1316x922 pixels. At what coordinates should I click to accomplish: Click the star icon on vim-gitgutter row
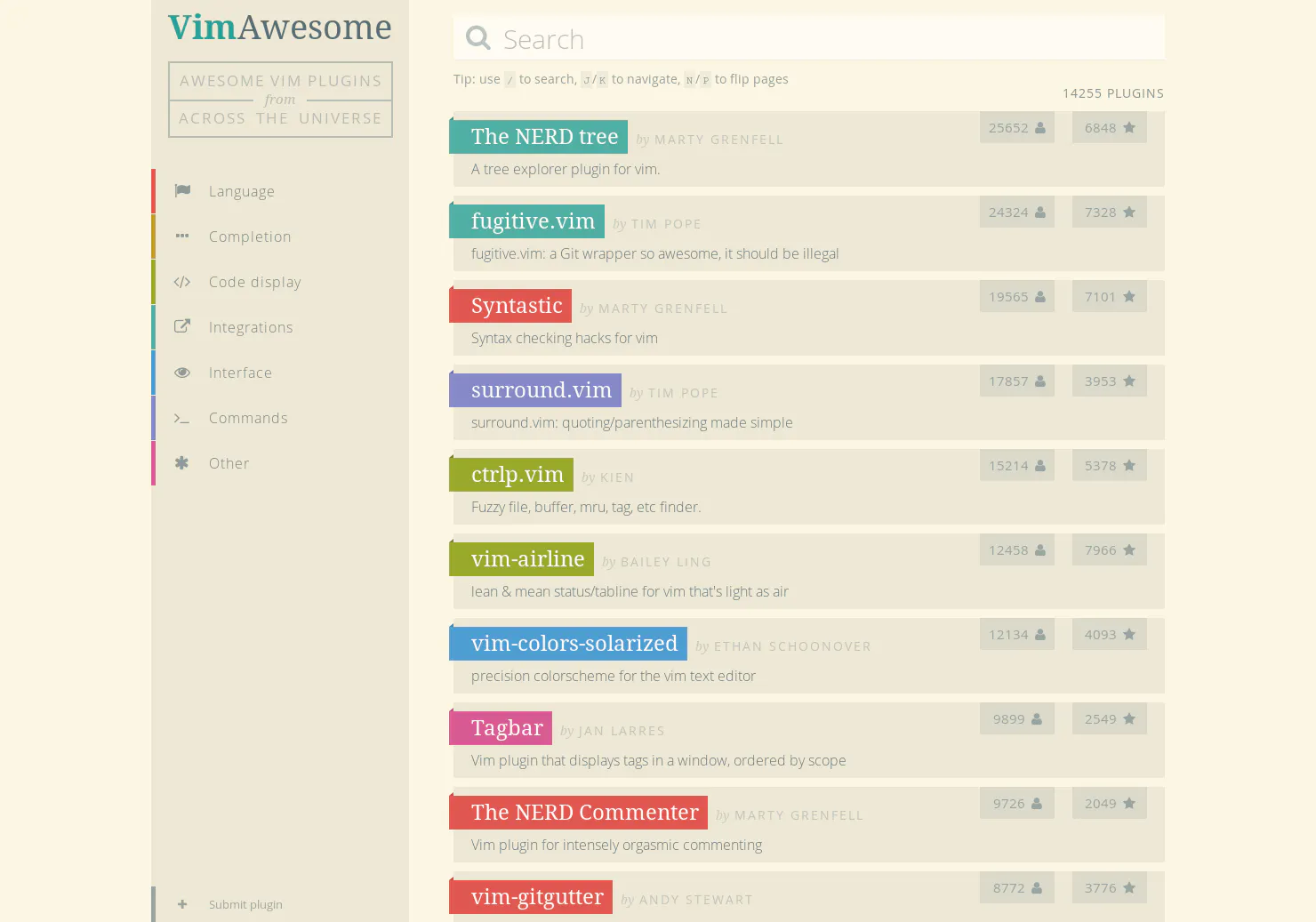[1129, 887]
